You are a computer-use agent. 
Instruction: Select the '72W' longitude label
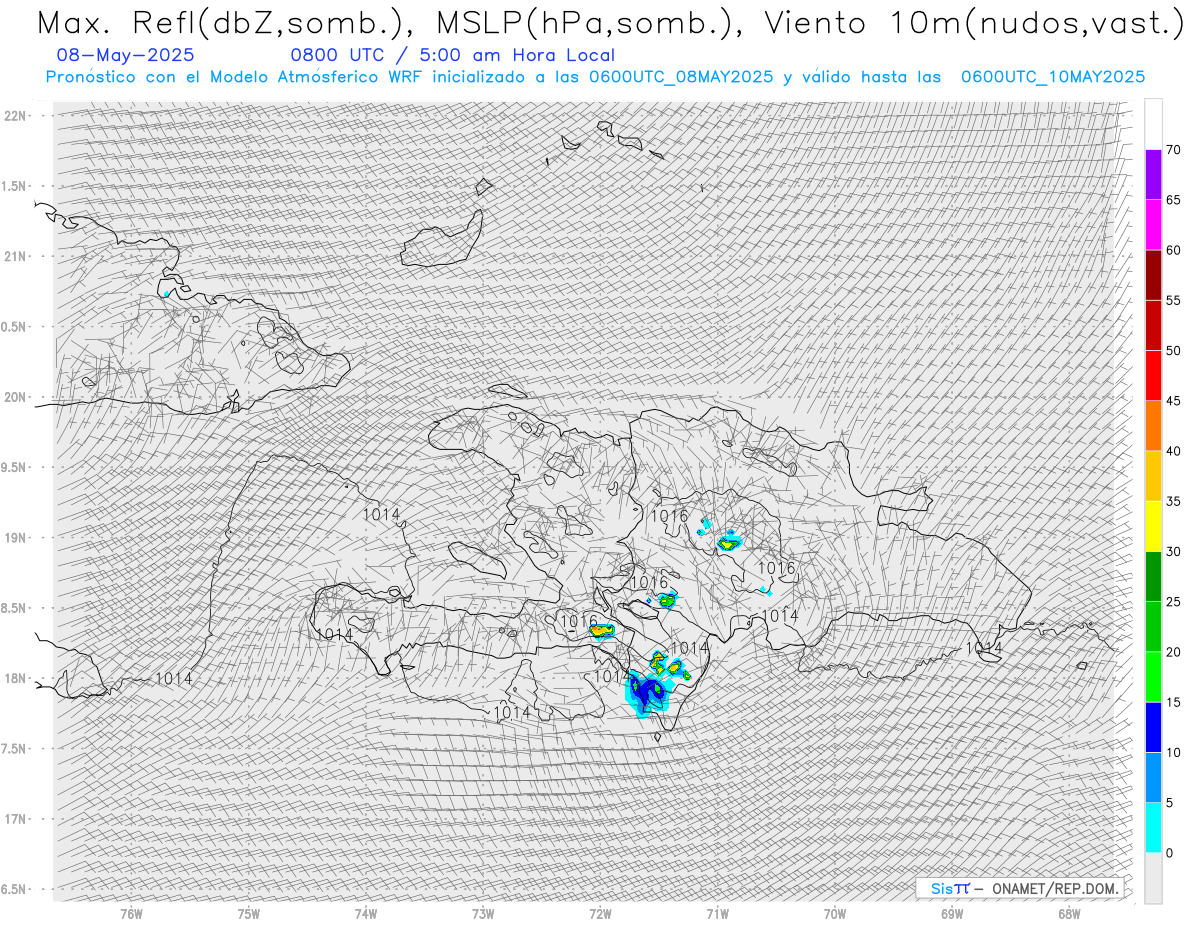pyautogui.click(x=600, y=914)
